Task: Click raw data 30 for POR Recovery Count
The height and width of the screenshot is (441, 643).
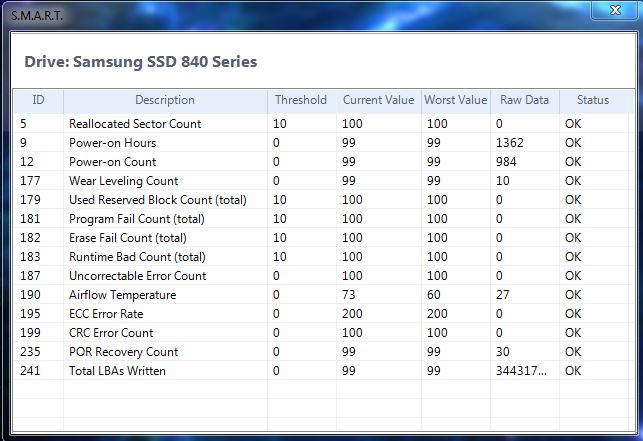Action: click(x=503, y=352)
